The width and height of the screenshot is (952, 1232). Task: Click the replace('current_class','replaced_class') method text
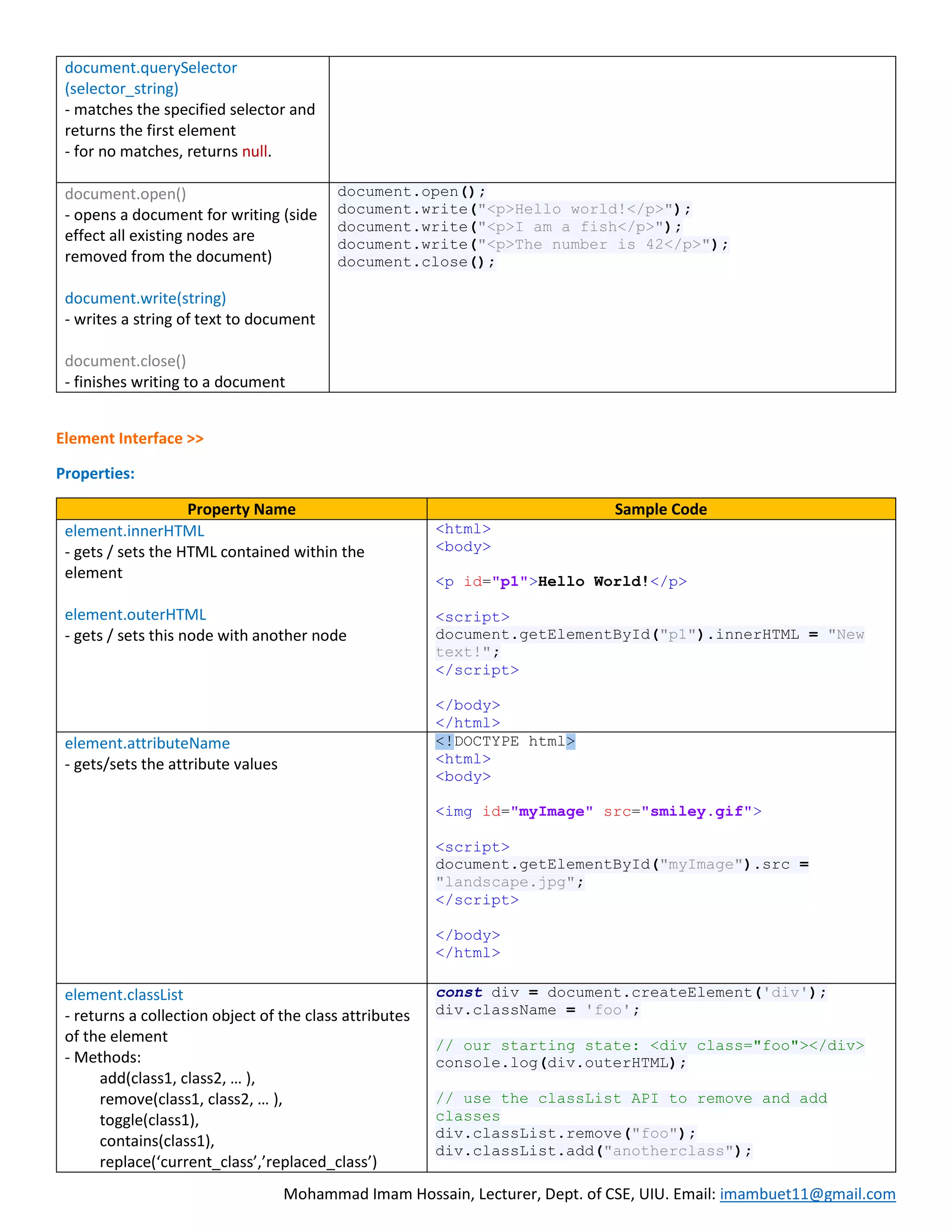238,1161
